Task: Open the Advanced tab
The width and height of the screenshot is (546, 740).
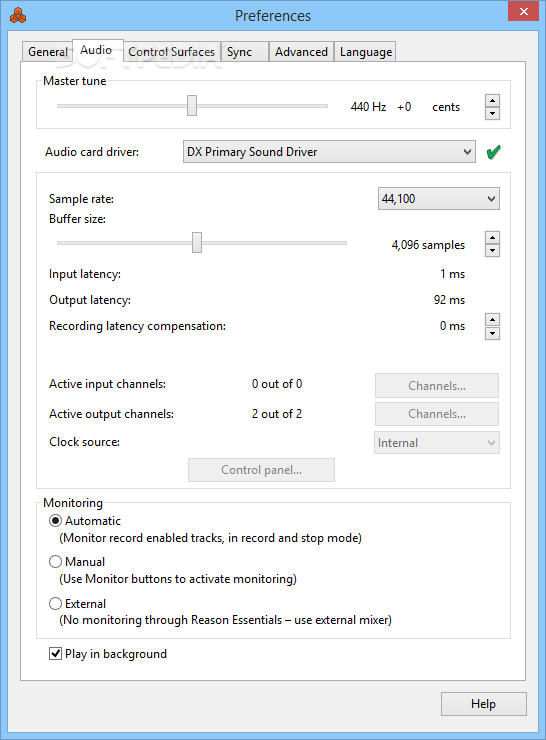Action: 301,51
